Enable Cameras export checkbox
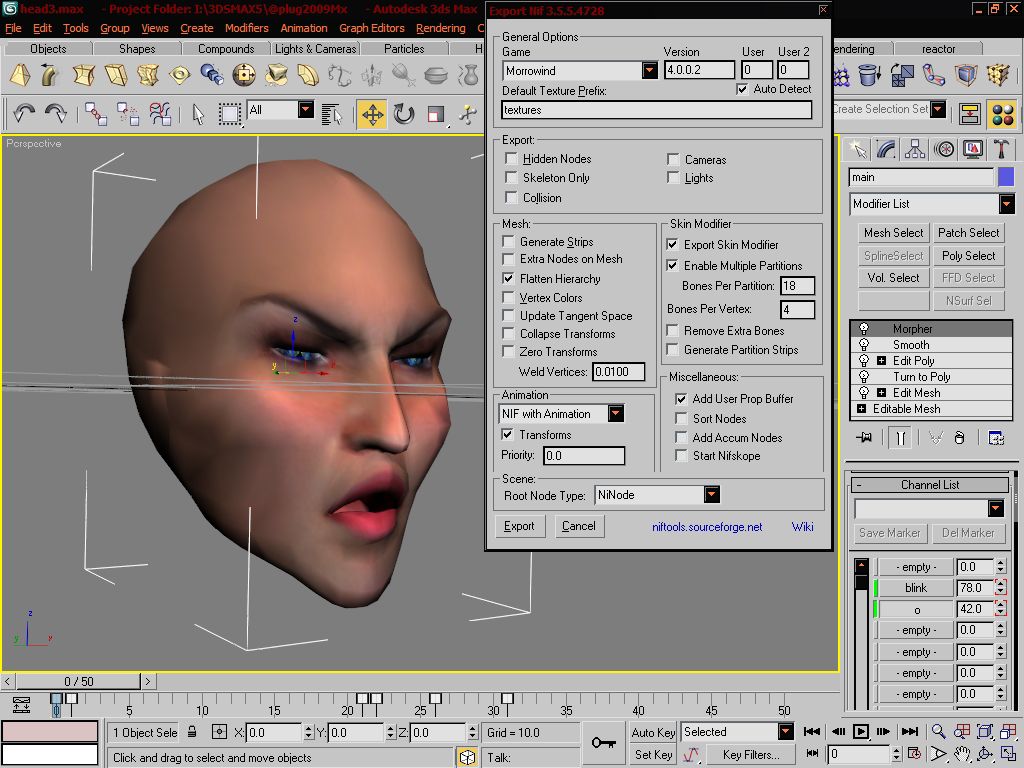This screenshot has width=1024, height=768. point(673,159)
